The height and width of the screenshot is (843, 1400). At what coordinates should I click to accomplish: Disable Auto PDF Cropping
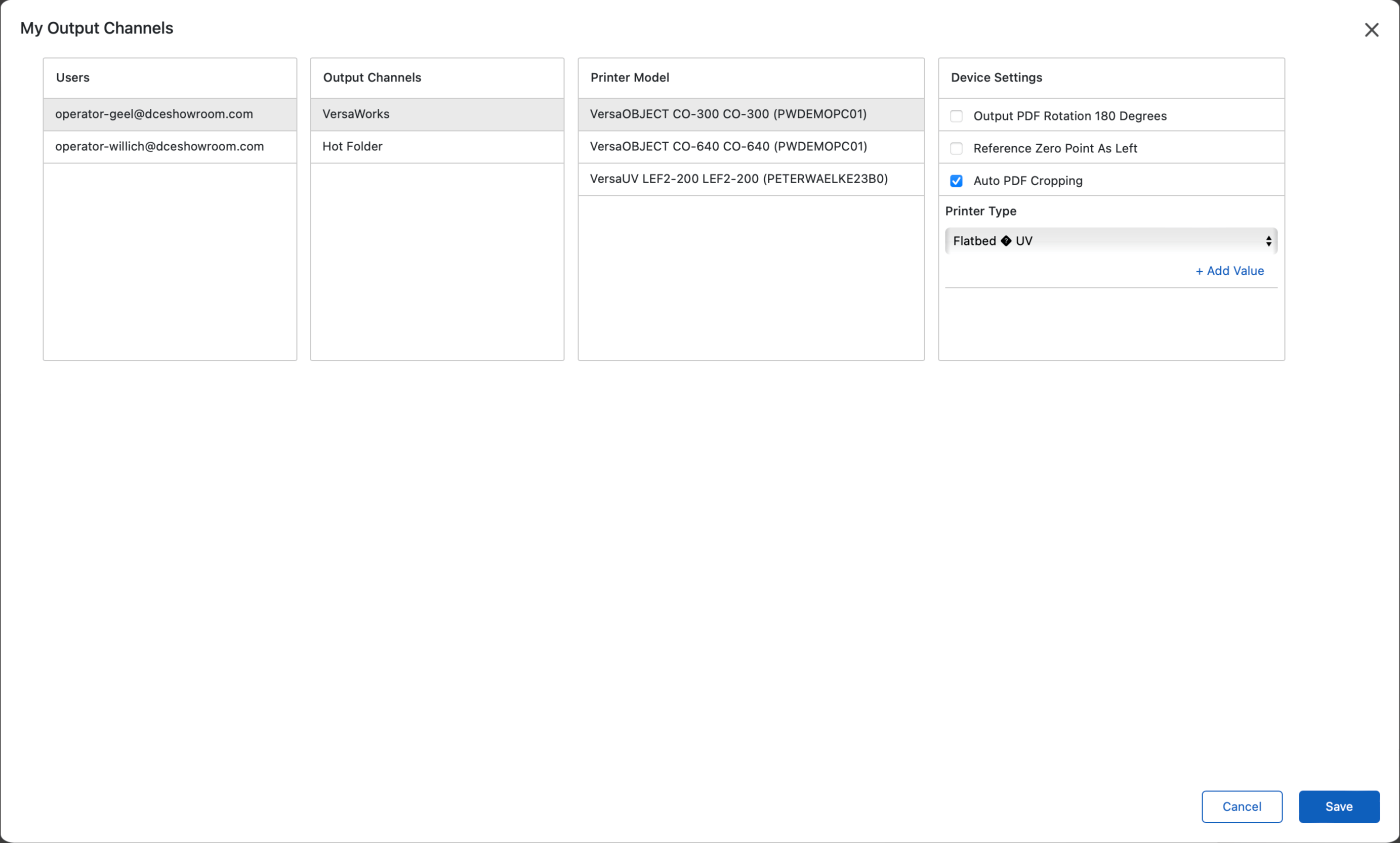(956, 180)
